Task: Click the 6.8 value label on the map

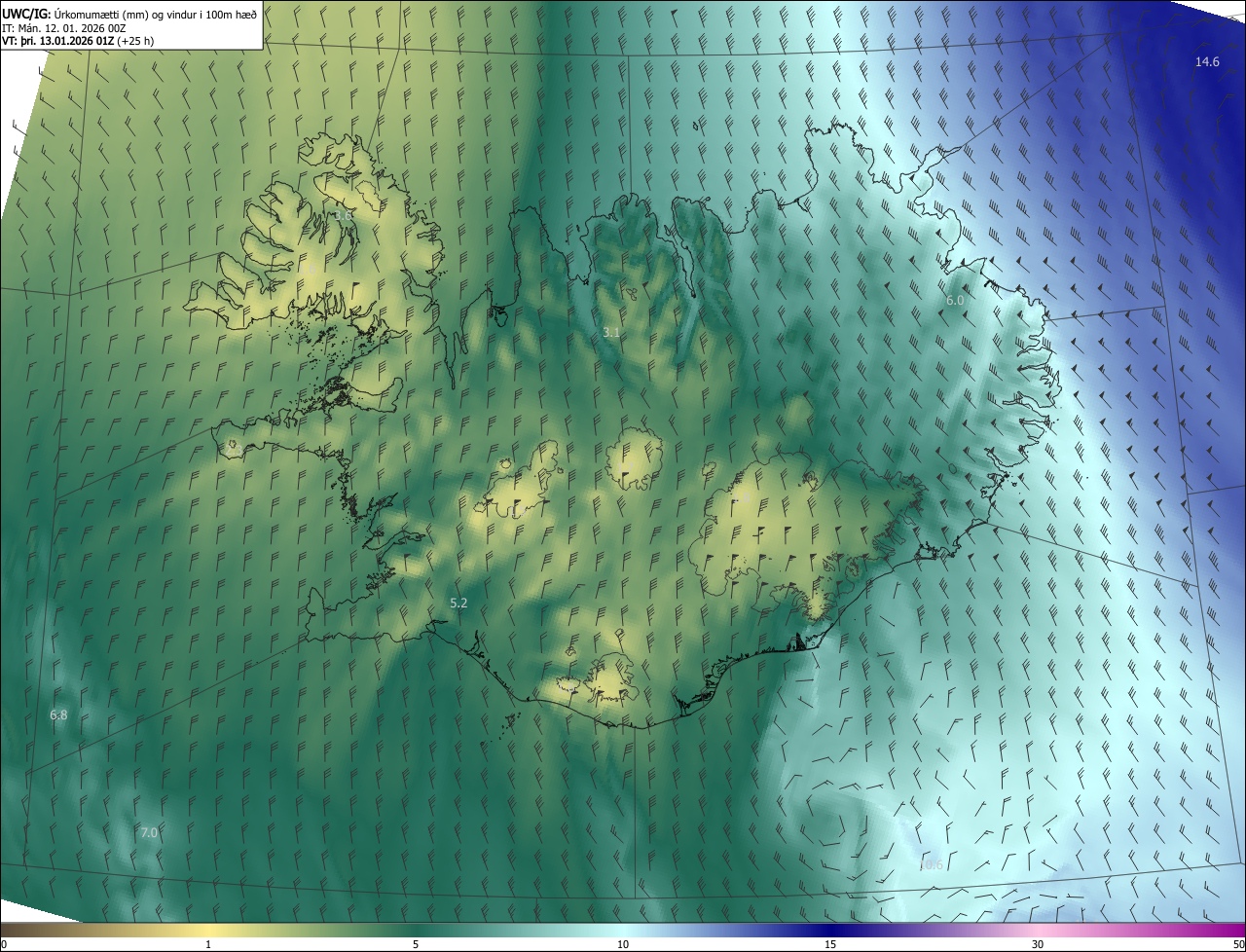Action: [x=58, y=715]
